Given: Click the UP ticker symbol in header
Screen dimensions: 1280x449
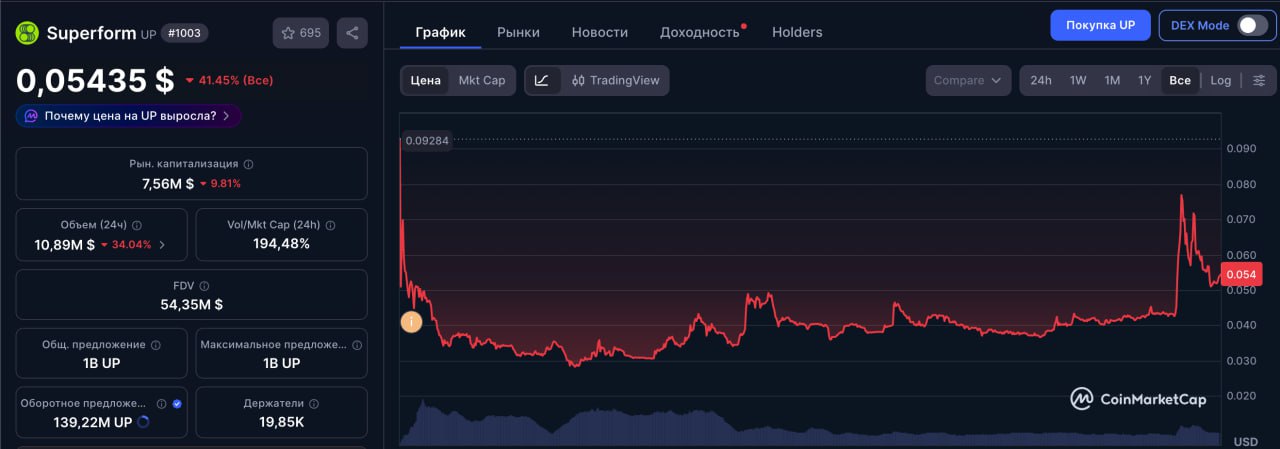Looking at the screenshot, I should 148,35.
